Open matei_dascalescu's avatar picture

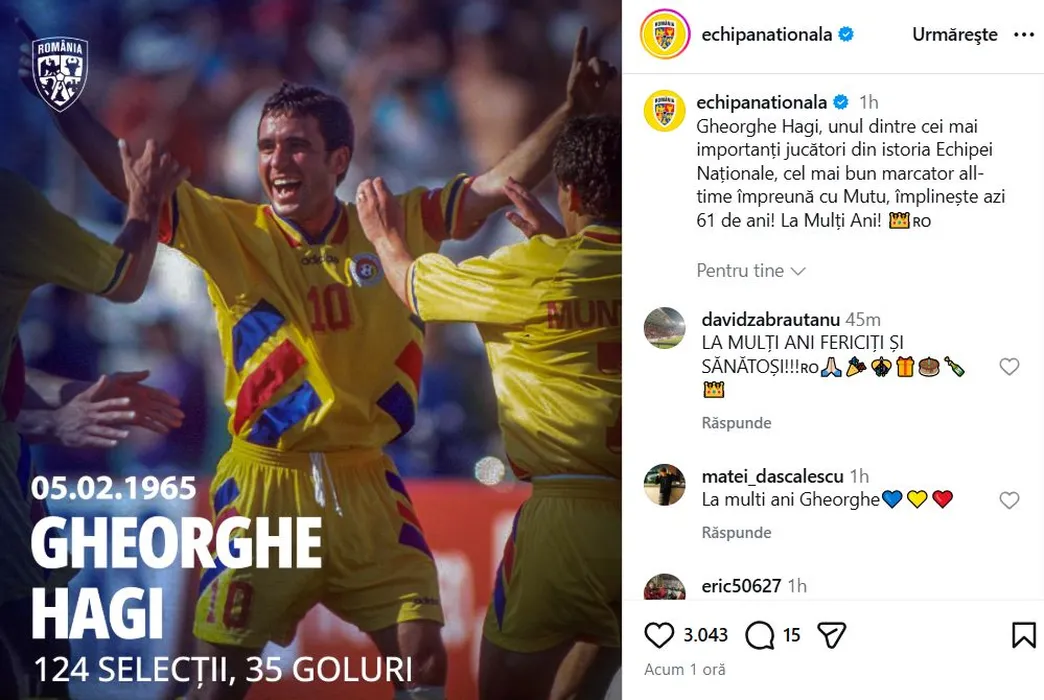click(664, 485)
